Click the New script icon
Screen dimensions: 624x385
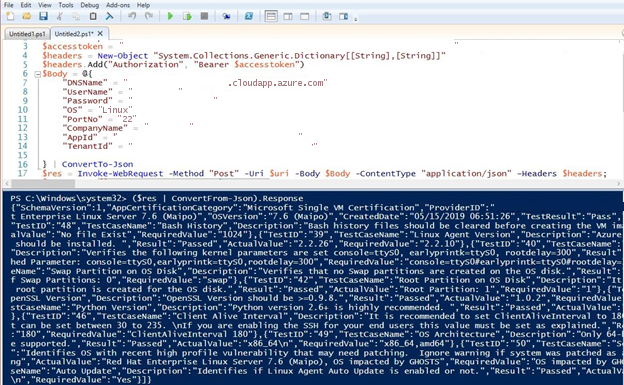10,16
